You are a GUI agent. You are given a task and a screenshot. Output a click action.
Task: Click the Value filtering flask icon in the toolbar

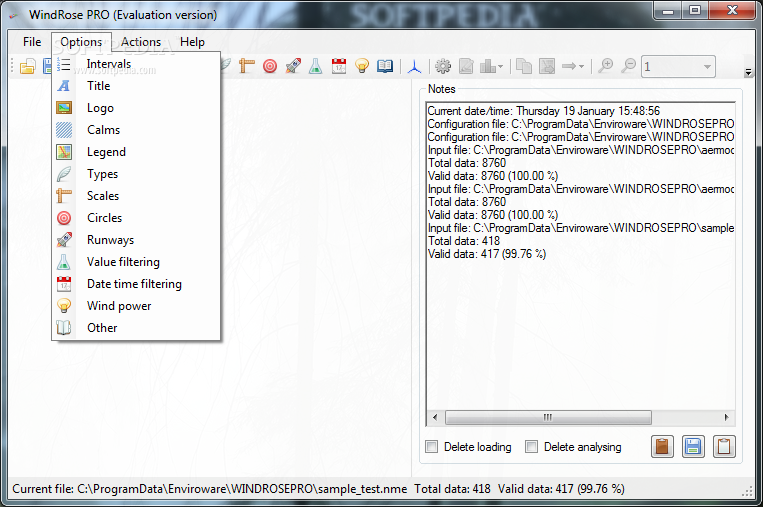[316, 66]
